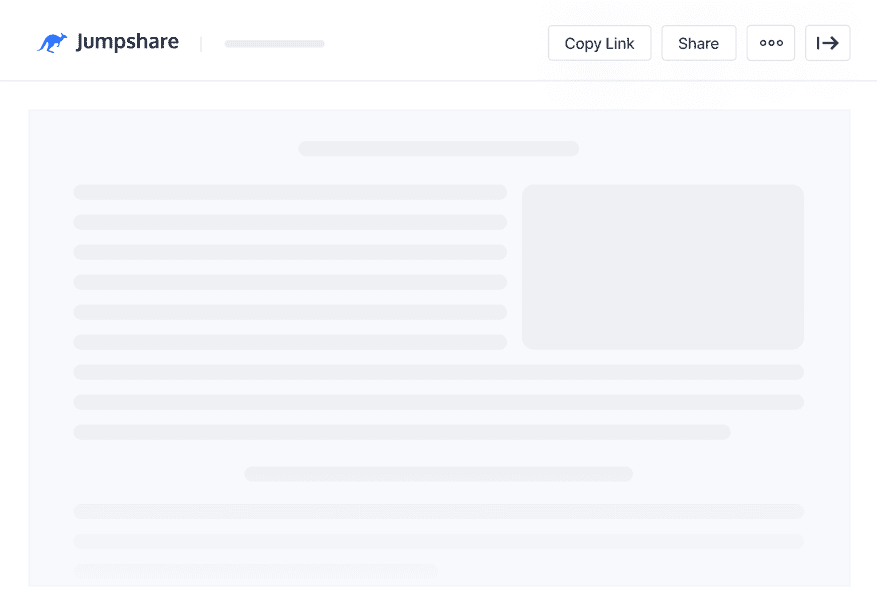Click the first text line left of image placeholder
The image size is (878, 614).
(x=290, y=192)
